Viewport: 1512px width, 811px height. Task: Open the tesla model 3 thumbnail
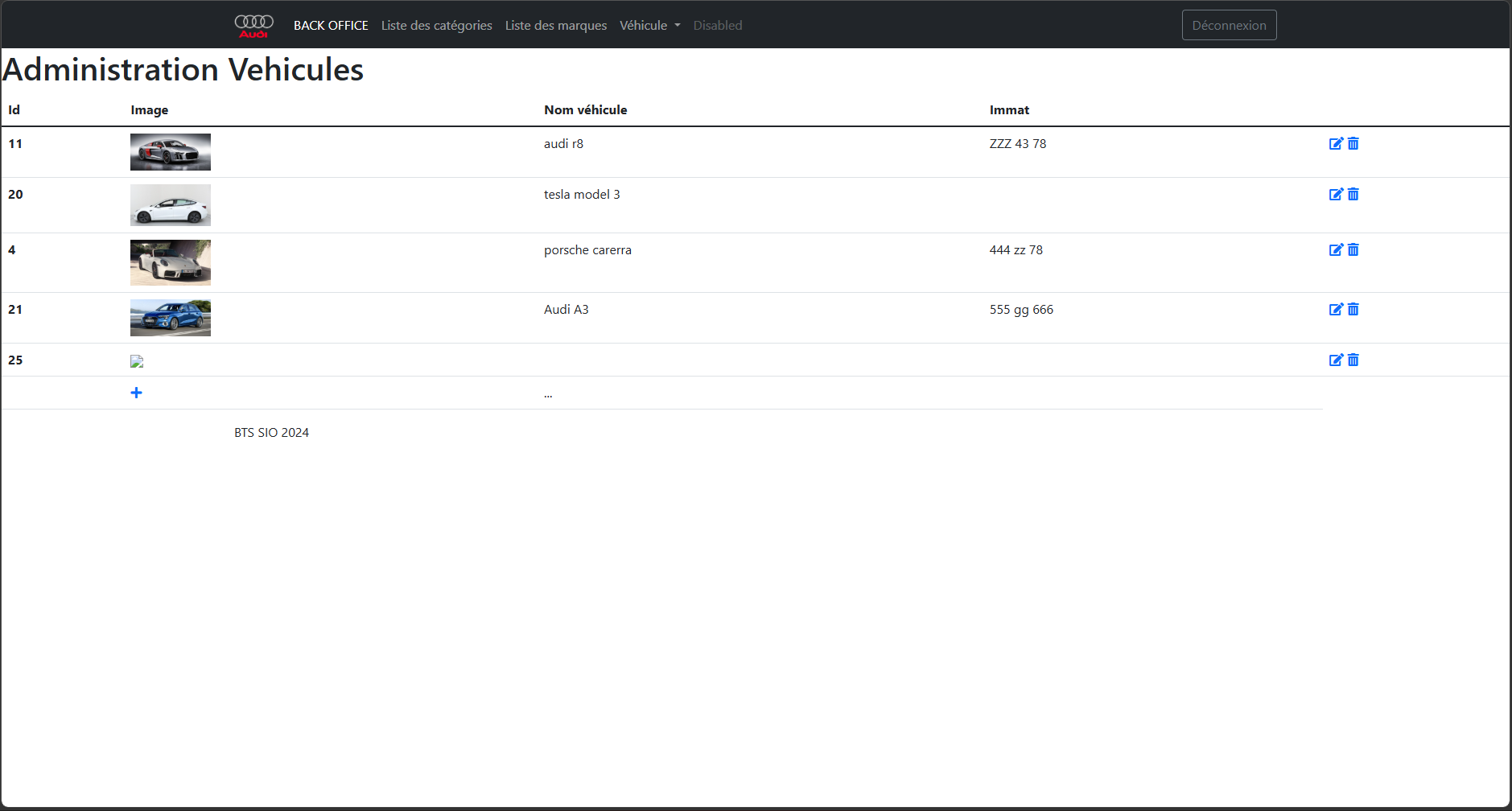171,205
